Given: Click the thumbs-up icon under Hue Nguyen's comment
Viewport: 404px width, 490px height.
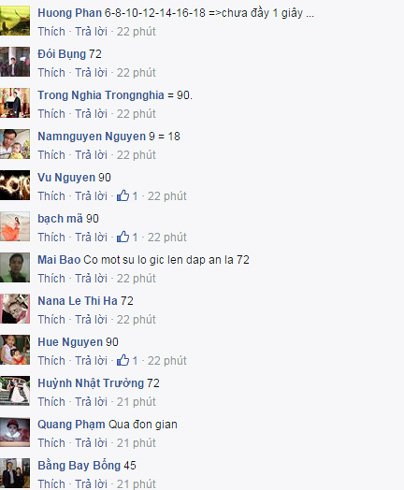Looking at the screenshot, I should pyautogui.click(x=123, y=360).
